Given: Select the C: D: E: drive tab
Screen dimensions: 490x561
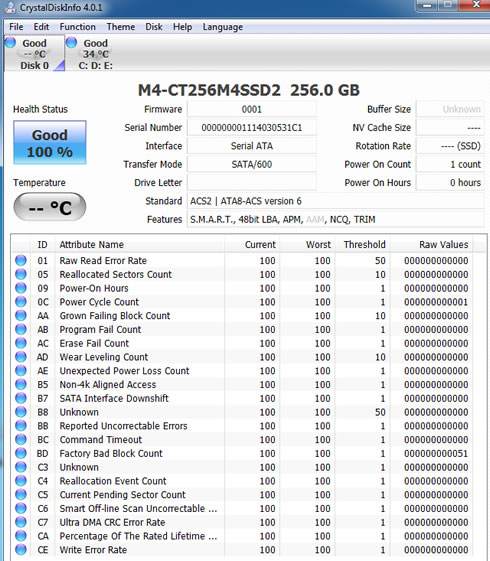Looking at the screenshot, I should pos(95,54).
